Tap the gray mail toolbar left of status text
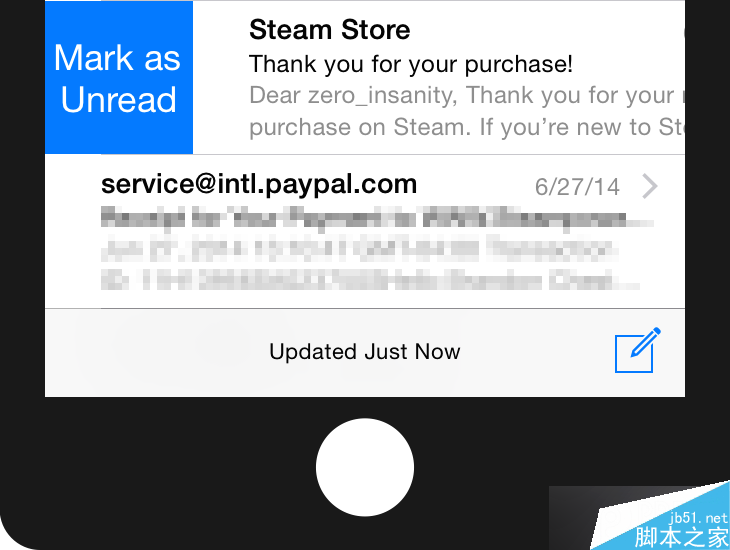The width and height of the screenshot is (730, 550). point(157,353)
